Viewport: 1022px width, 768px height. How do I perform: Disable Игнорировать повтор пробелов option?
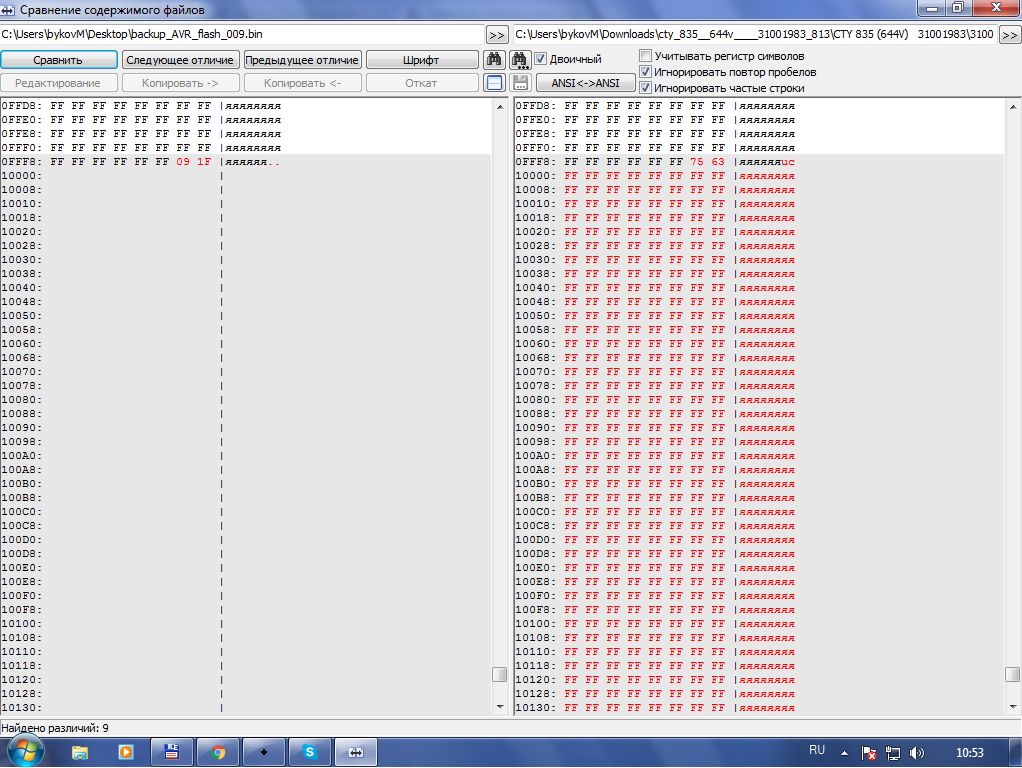coord(645,72)
